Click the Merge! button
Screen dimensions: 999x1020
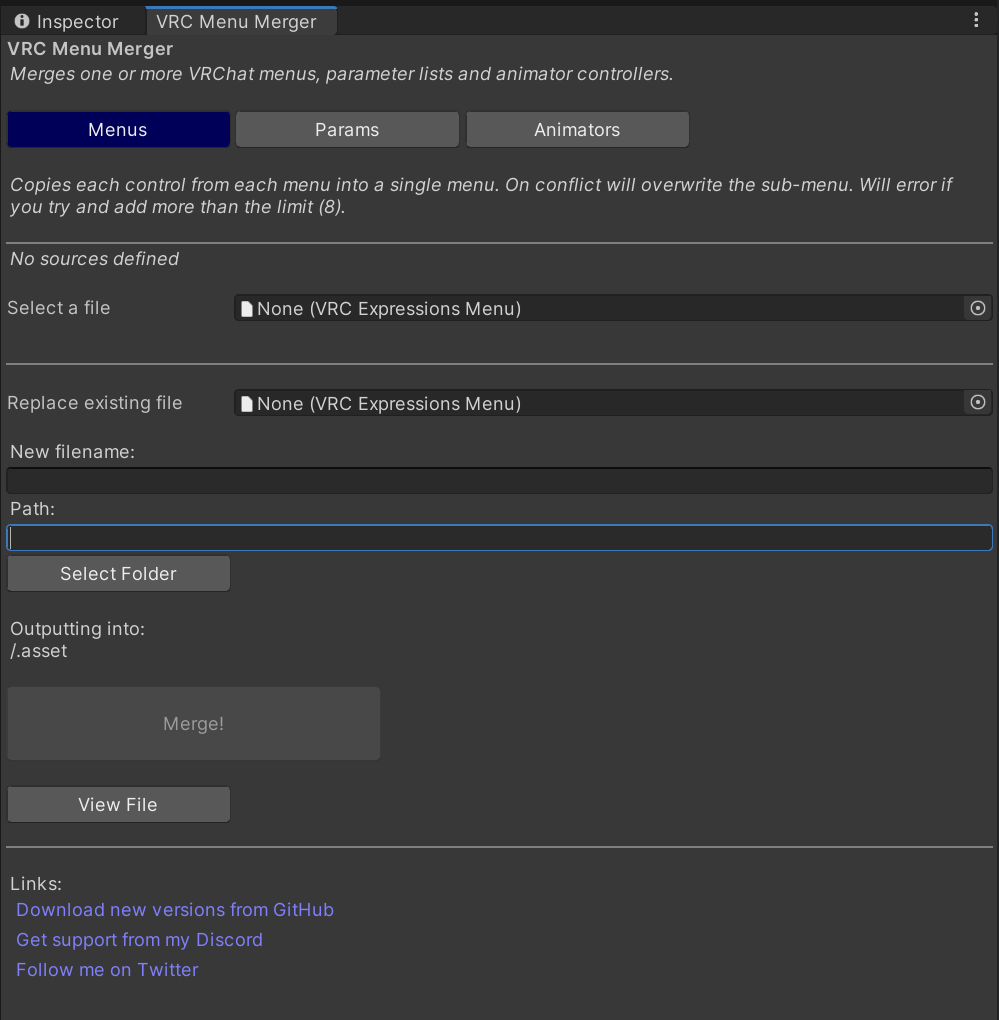(x=194, y=723)
